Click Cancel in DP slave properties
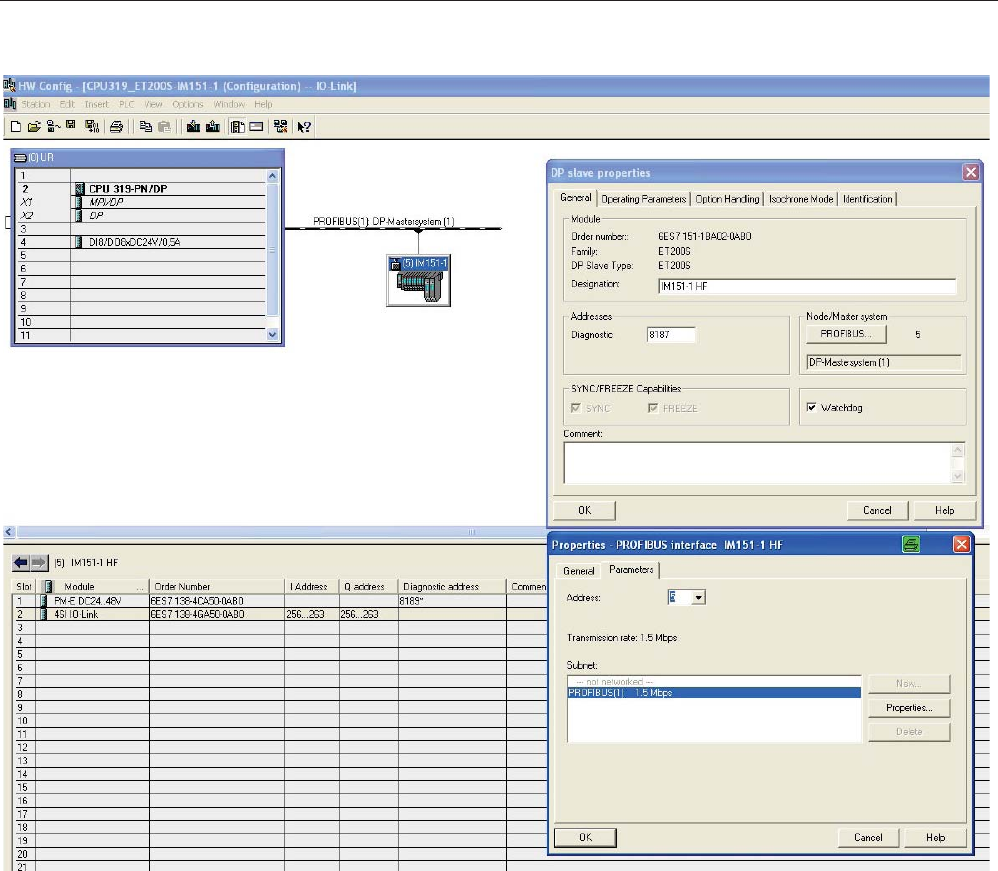The image size is (998, 871). click(877, 511)
